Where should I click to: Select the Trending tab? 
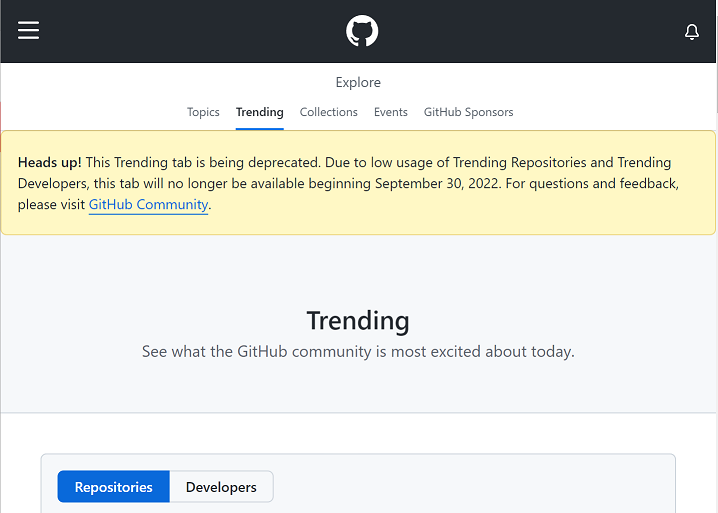click(260, 112)
